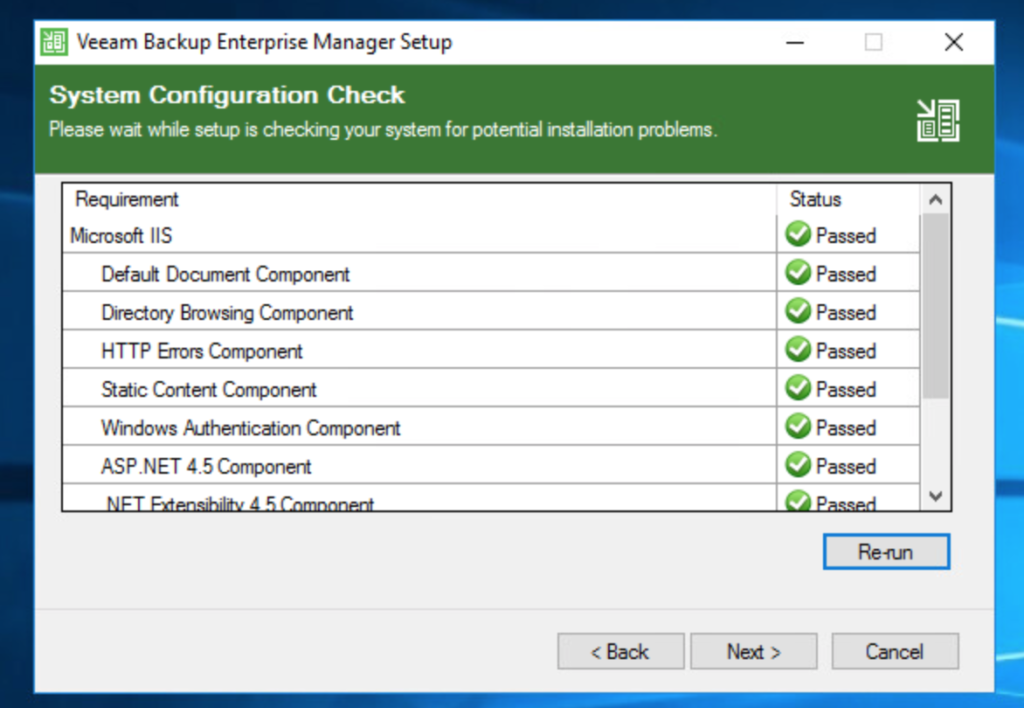1024x708 pixels.
Task: Minimize the Veeam setup window
Action: (795, 42)
